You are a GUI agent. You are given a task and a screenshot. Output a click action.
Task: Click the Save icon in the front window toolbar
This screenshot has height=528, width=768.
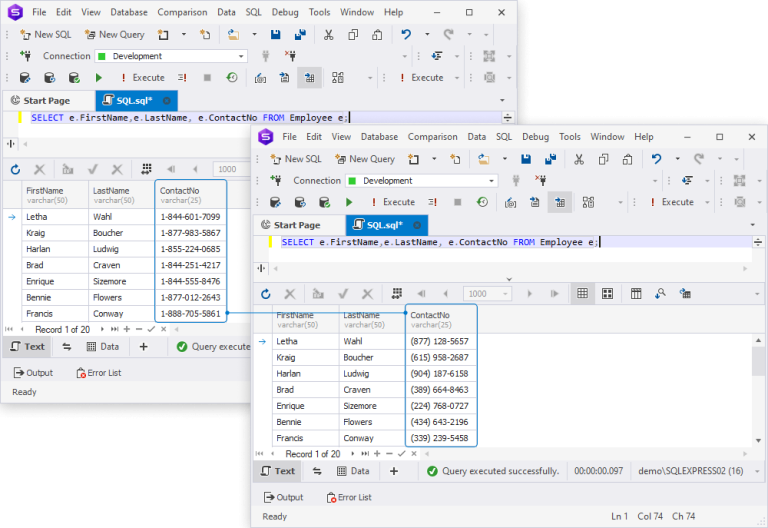527,159
